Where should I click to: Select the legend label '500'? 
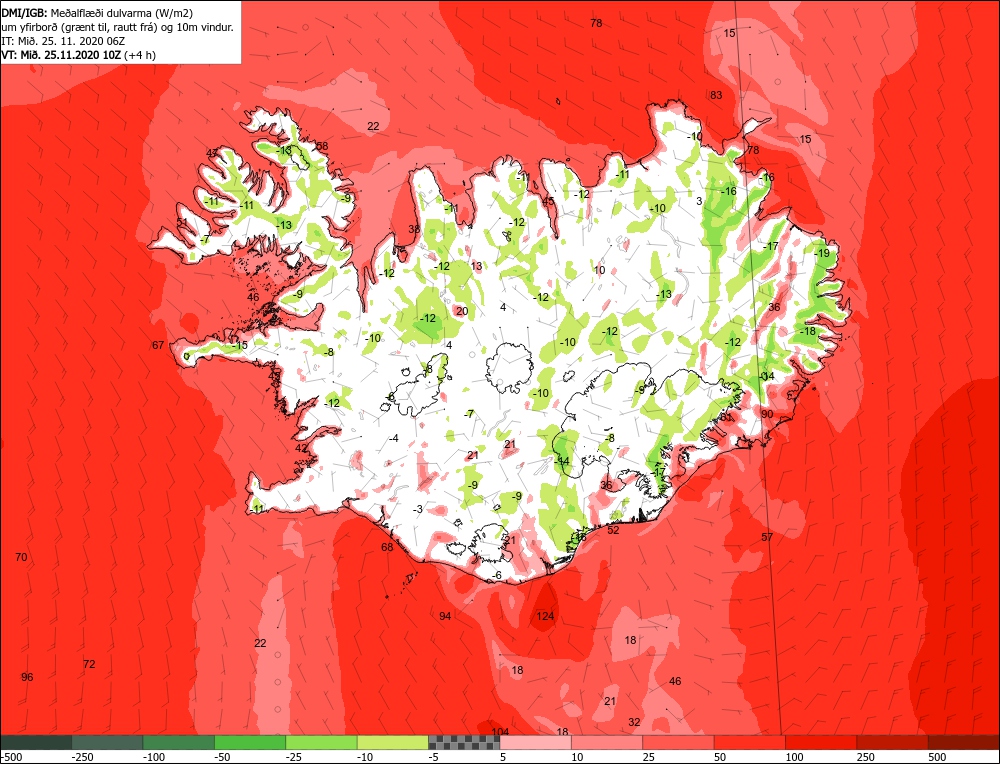[938, 757]
